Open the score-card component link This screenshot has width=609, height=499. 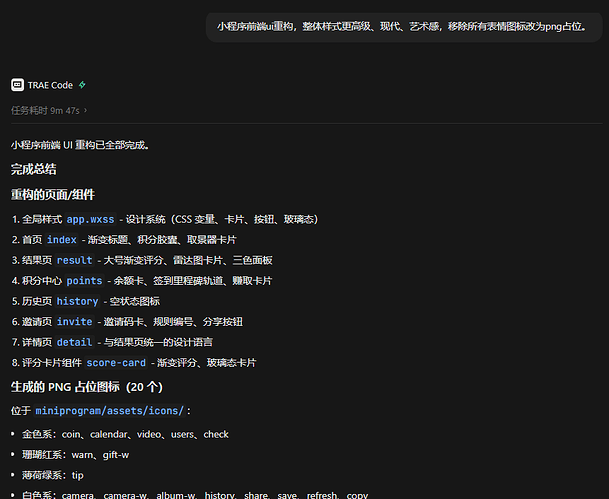pos(116,363)
